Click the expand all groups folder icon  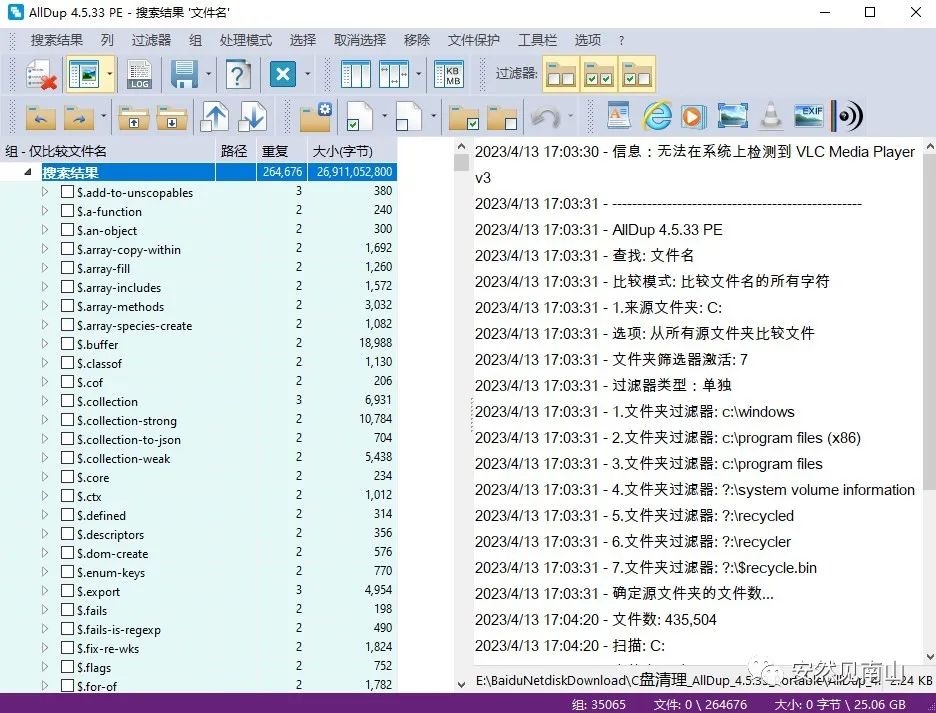pos(172,117)
